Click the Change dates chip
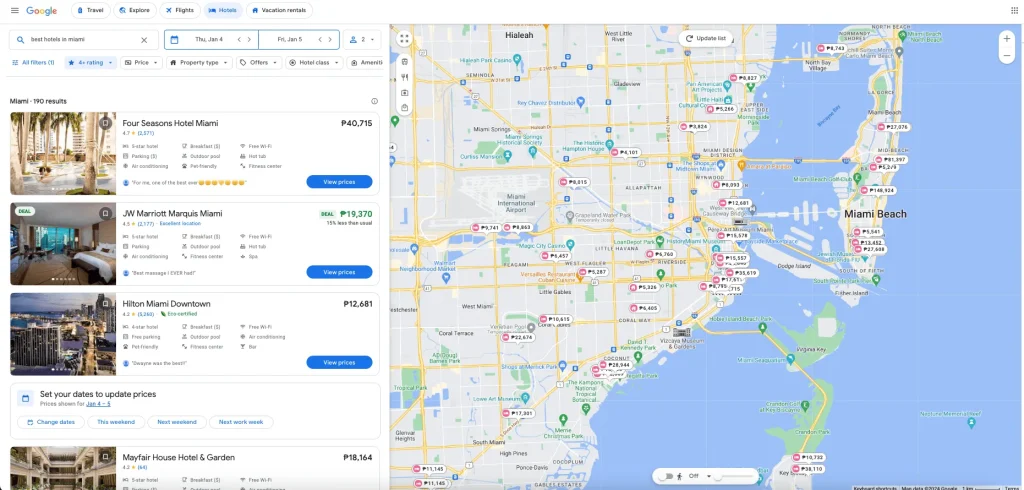This screenshot has width=1024, height=490. tap(50, 422)
